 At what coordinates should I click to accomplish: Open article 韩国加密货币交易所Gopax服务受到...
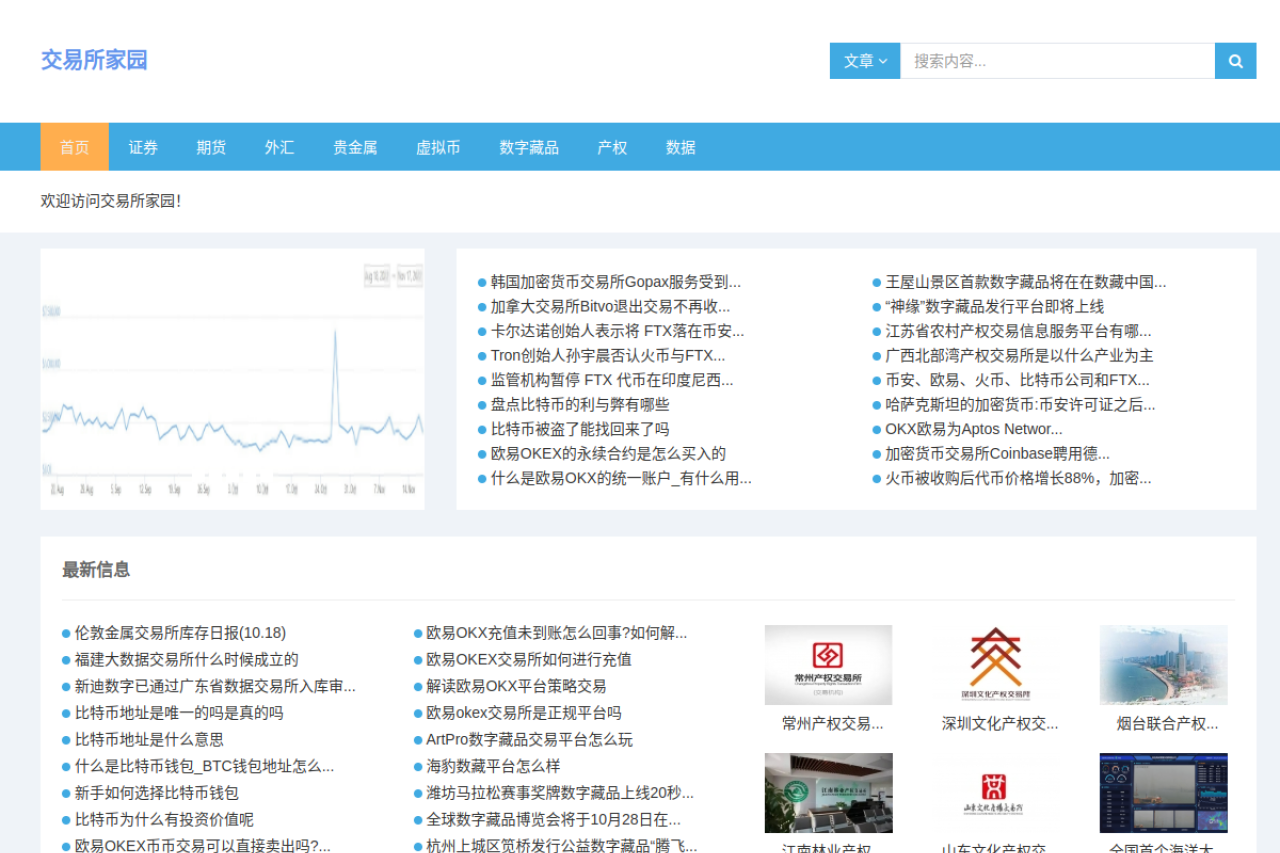(x=616, y=282)
